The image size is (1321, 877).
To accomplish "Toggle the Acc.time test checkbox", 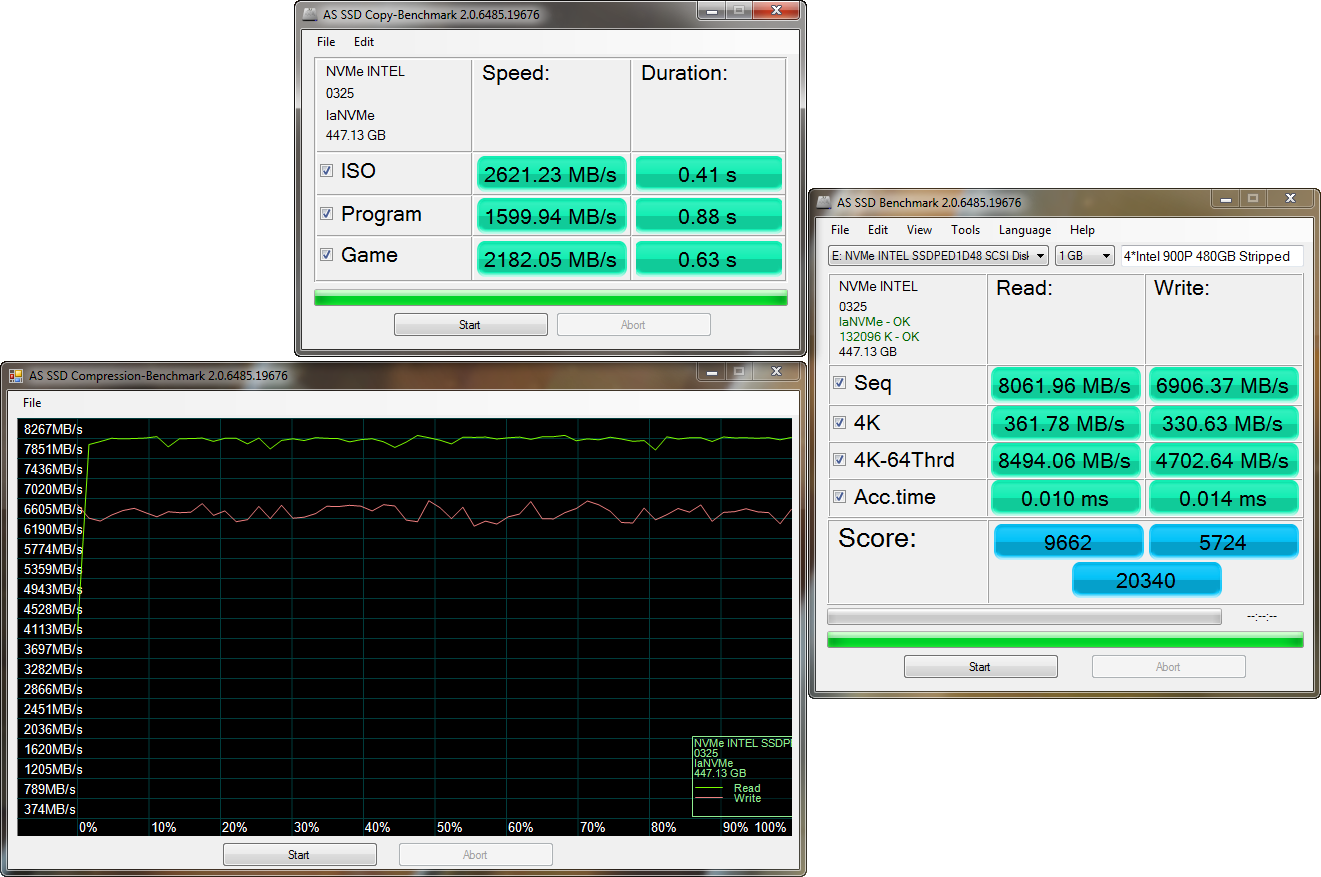I will 840,497.
